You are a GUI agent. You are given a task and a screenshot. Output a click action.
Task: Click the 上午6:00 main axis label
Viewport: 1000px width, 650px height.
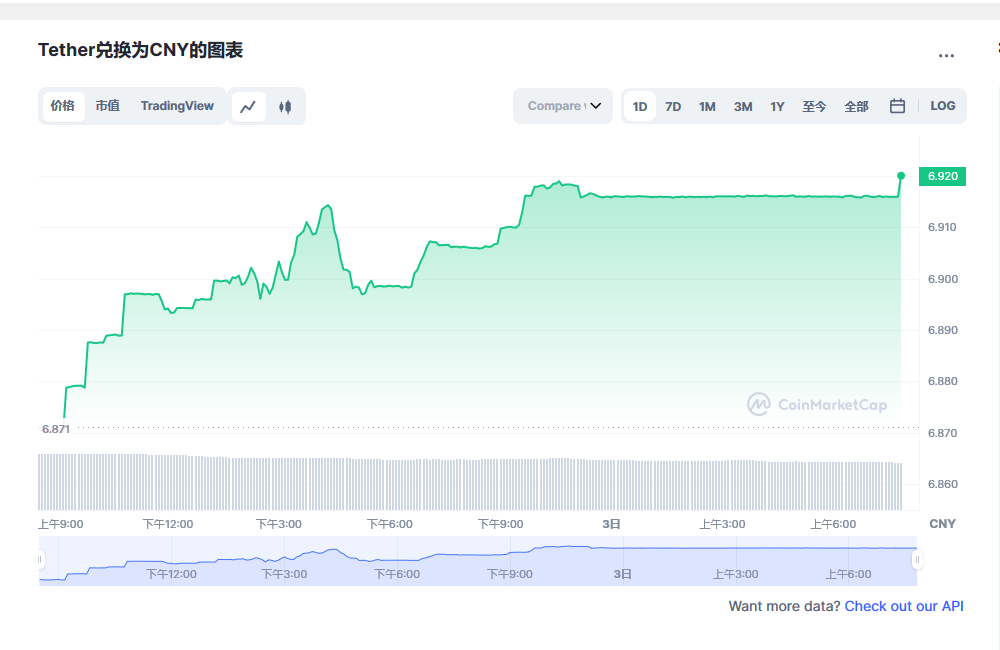(833, 524)
